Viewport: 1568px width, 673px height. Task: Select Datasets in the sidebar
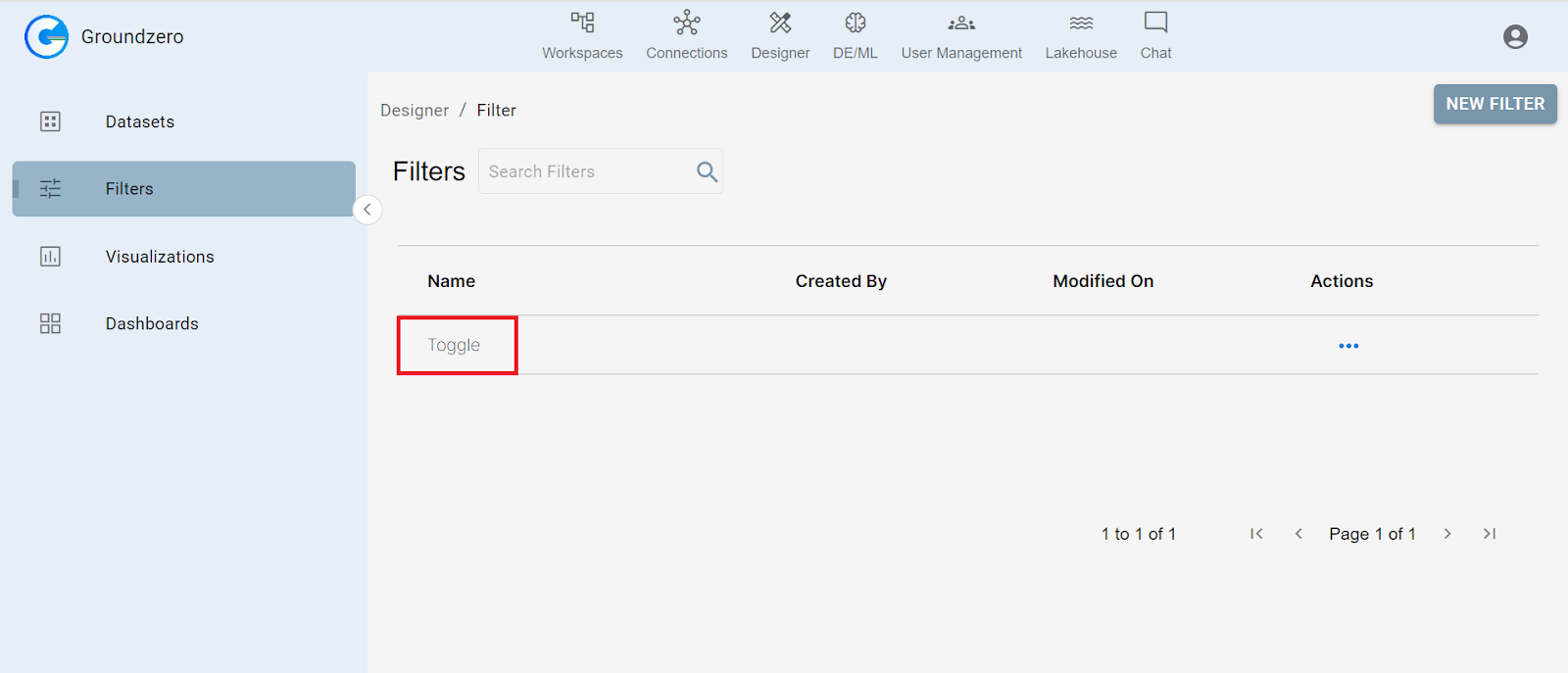139,121
